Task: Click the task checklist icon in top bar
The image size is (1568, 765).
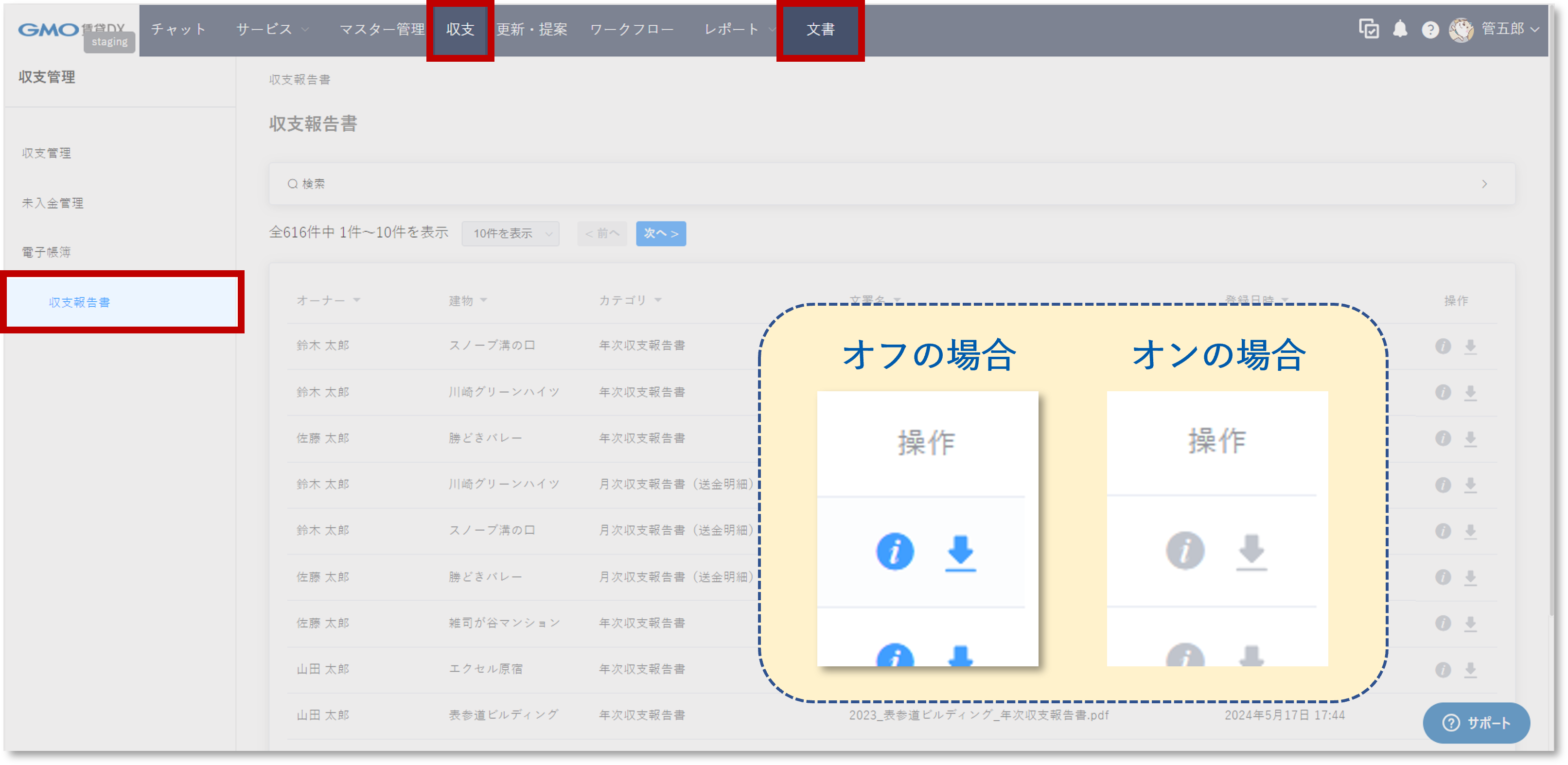Action: tap(1369, 29)
